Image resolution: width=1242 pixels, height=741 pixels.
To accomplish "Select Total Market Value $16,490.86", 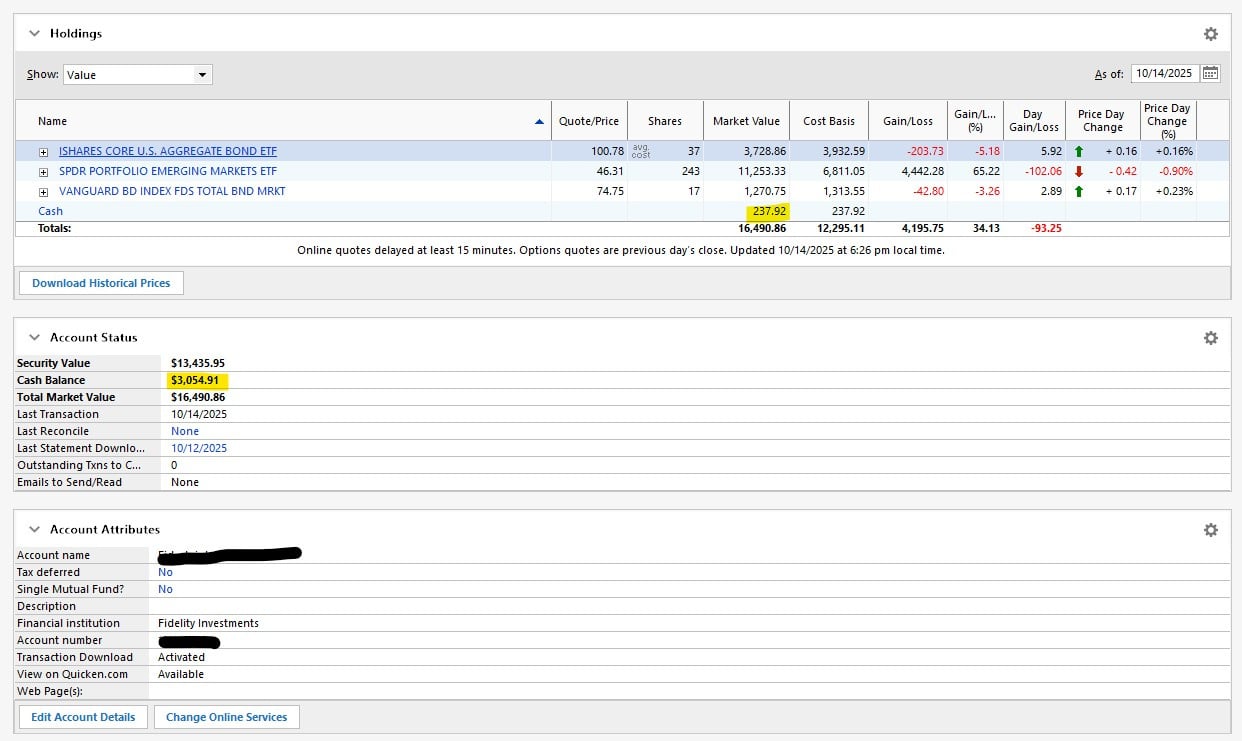I will point(198,397).
